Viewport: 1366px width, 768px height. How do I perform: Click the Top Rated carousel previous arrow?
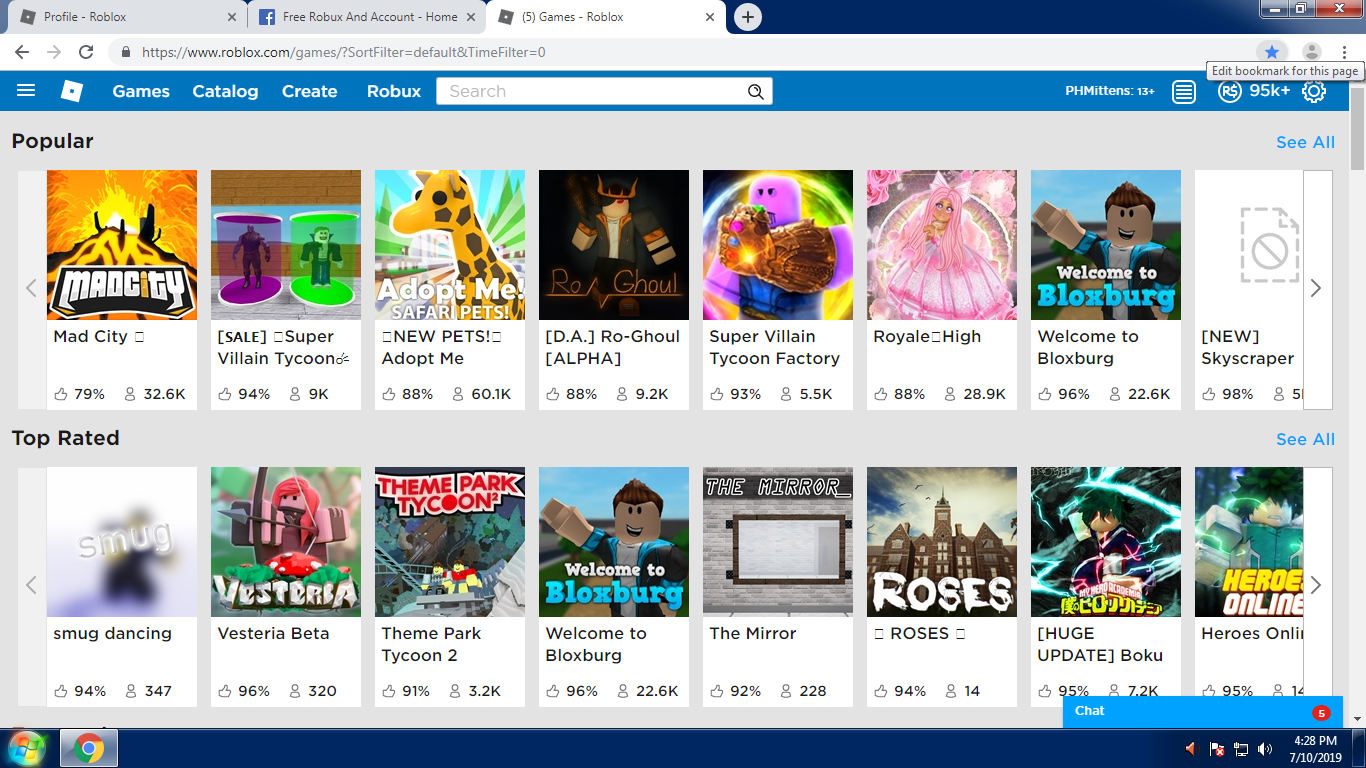31,585
